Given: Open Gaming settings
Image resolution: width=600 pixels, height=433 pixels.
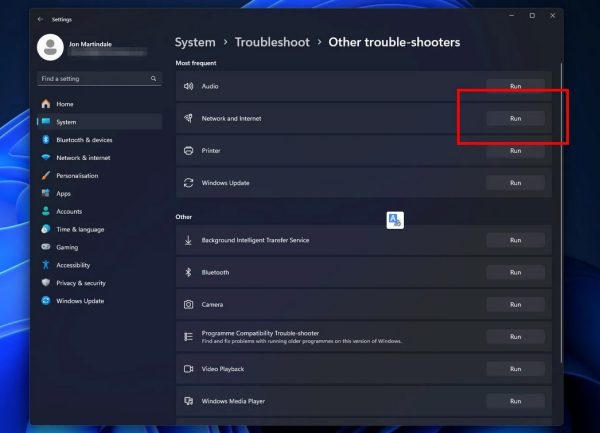Looking at the screenshot, I should click(x=99, y=247).
